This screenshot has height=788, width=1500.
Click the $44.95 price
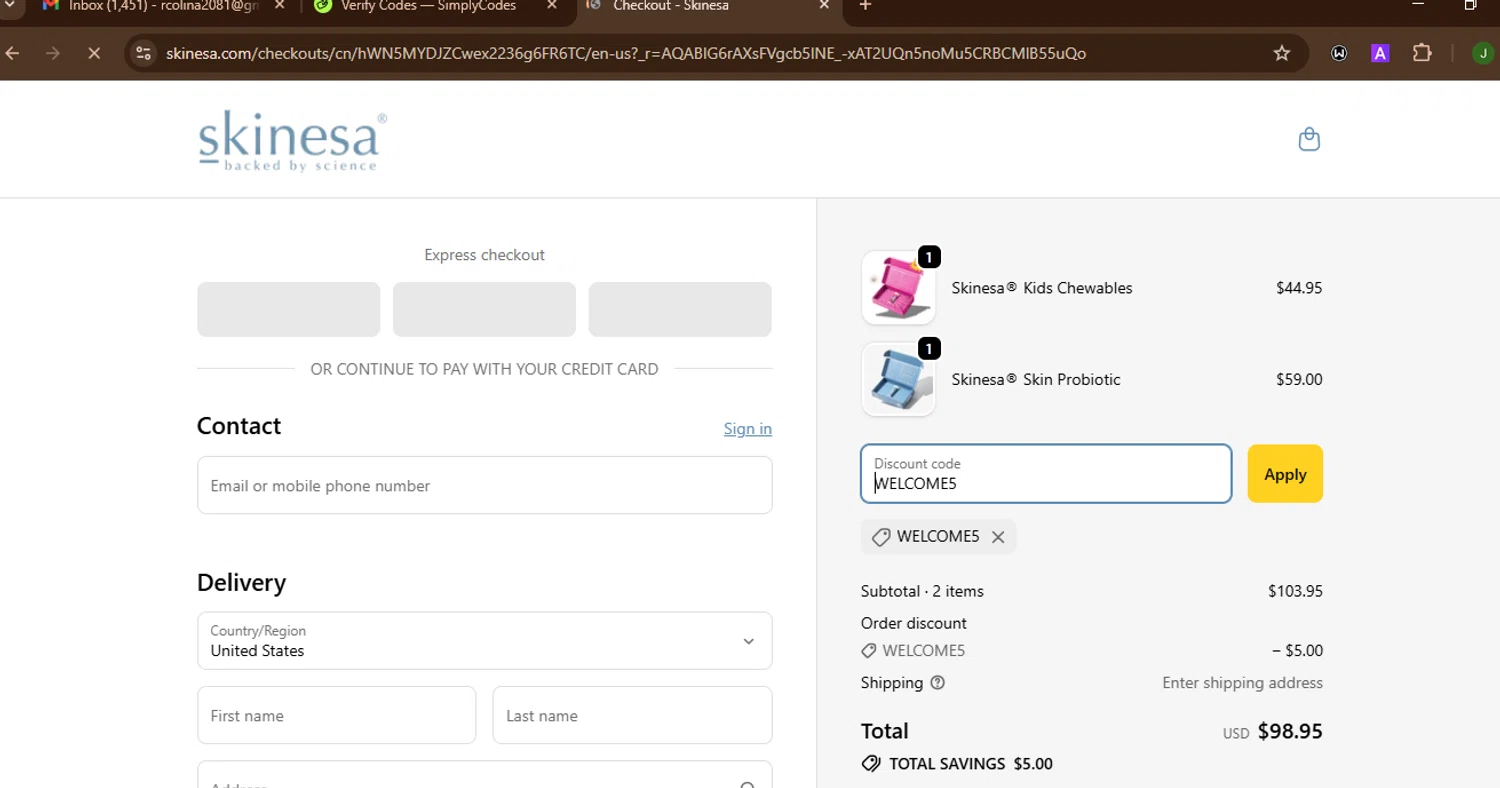[x=1299, y=288]
